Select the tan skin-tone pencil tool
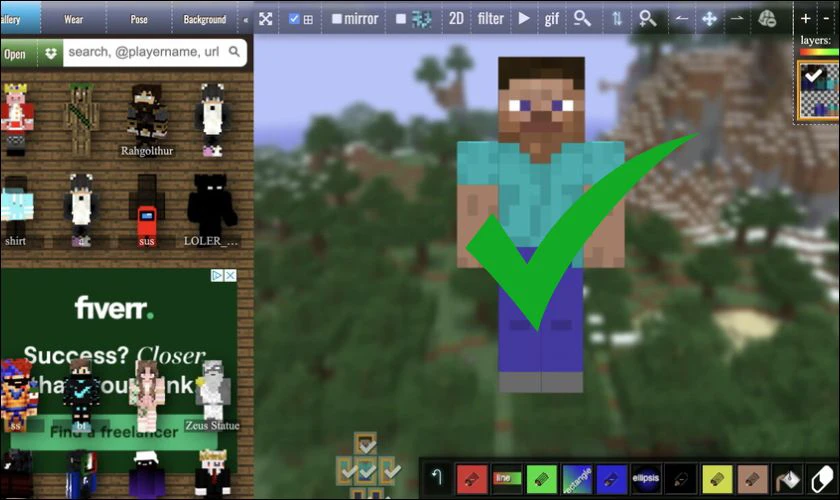 click(x=752, y=479)
